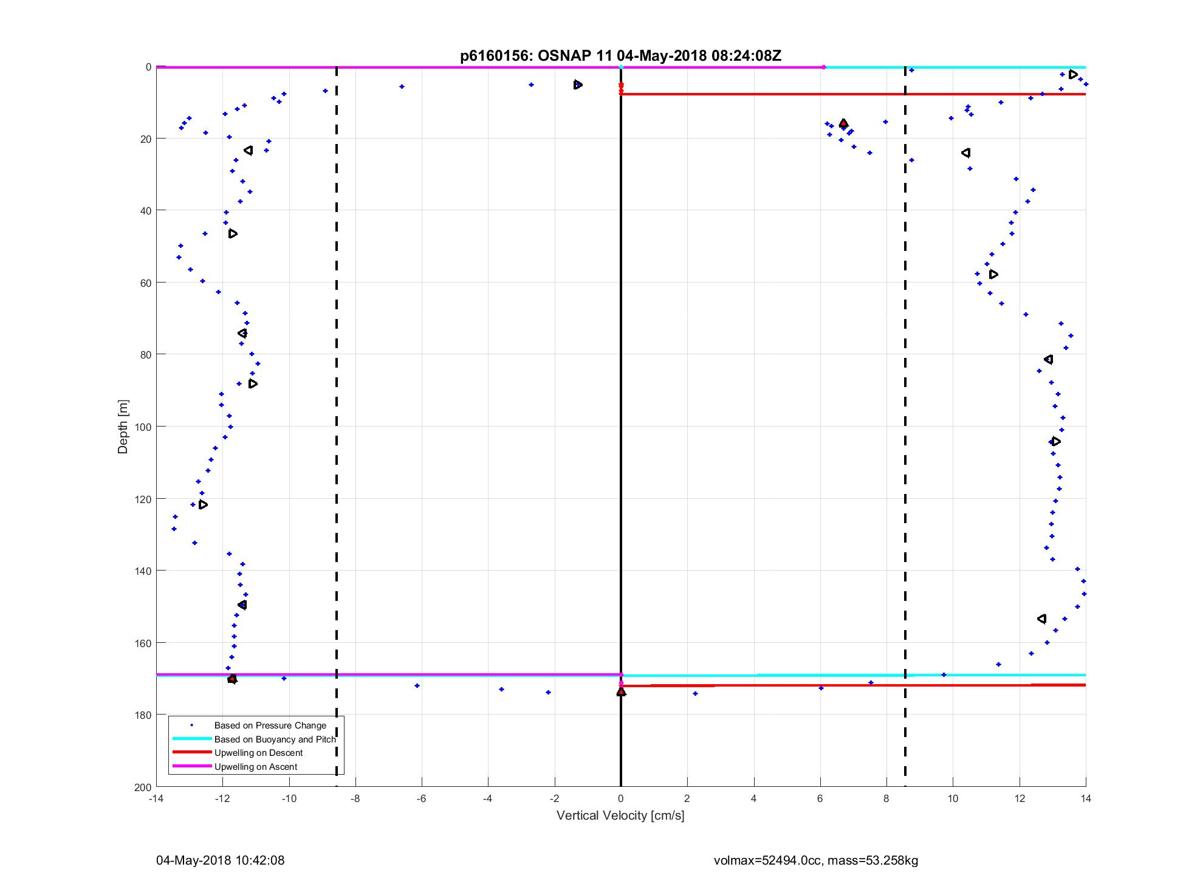Click x-axis tick label '-14'
The height and width of the screenshot is (885, 1200).
(x=156, y=798)
